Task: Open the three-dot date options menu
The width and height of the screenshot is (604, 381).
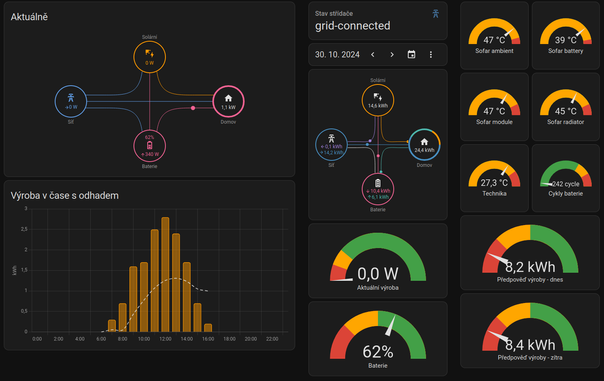Action: click(x=431, y=55)
